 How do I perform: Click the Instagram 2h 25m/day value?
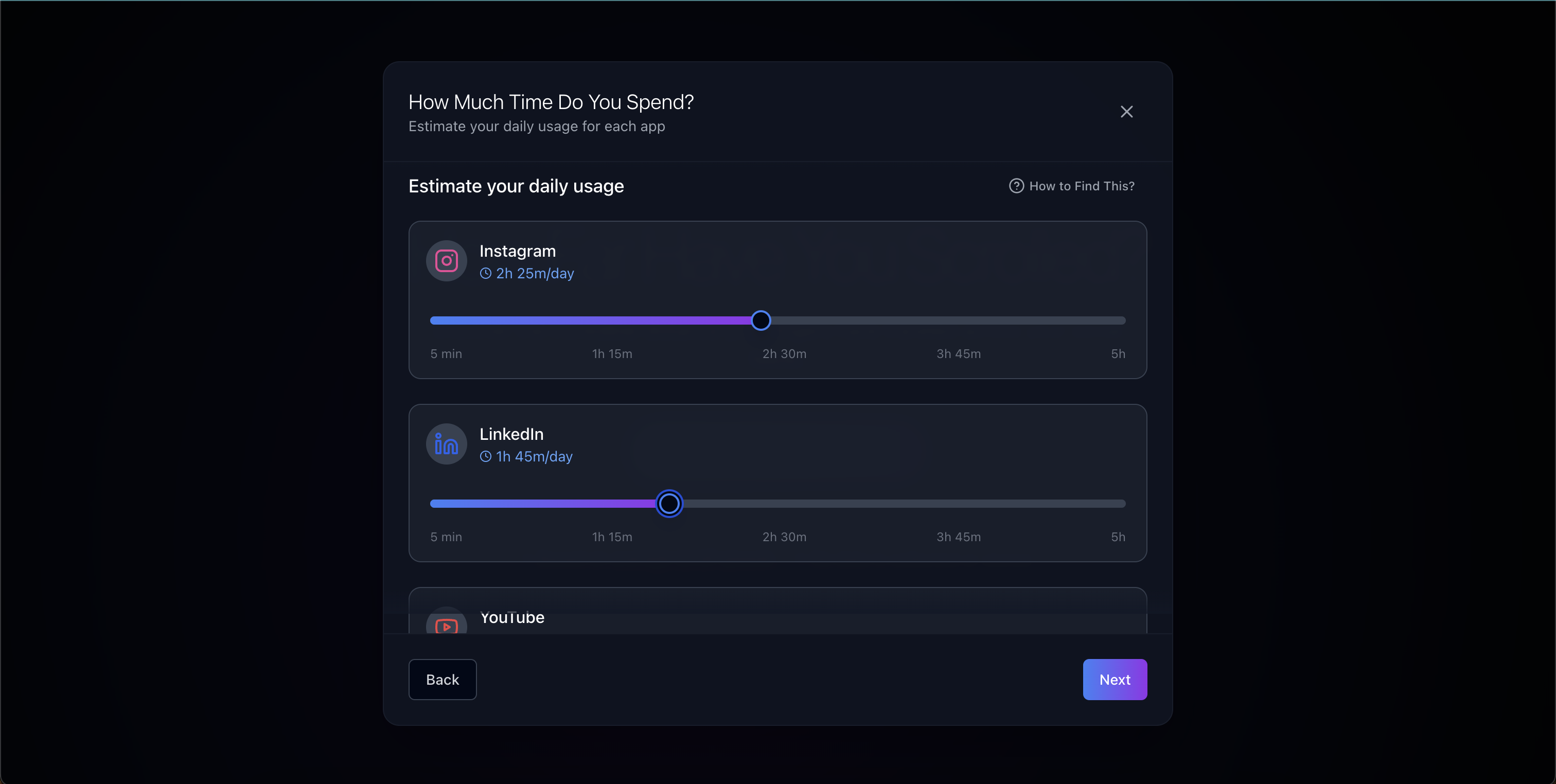535,274
